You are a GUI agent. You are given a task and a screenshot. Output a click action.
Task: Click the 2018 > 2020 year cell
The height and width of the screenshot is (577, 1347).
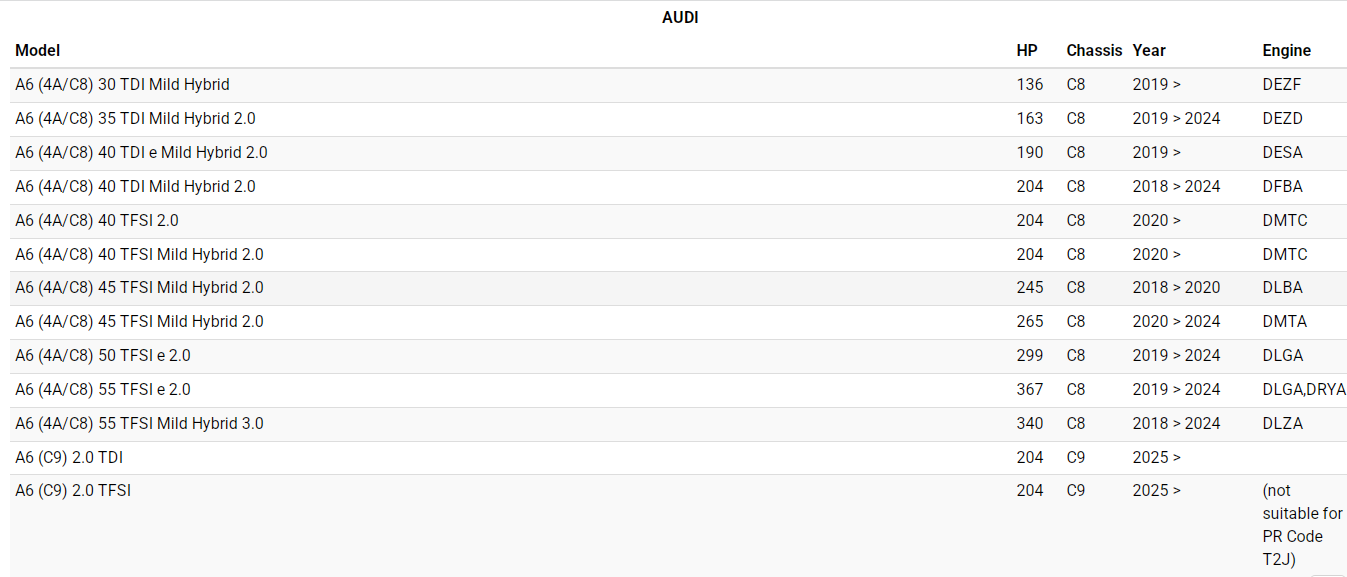[x=1176, y=288]
